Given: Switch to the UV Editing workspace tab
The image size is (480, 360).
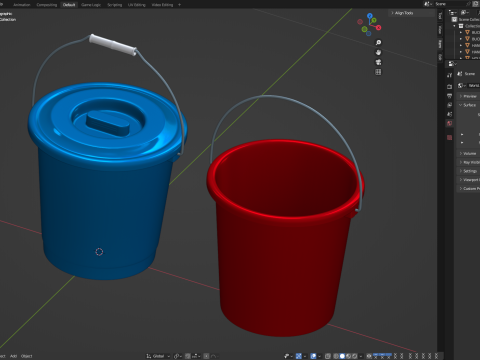Looking at the screenshot, I should [x=137, y=5].
